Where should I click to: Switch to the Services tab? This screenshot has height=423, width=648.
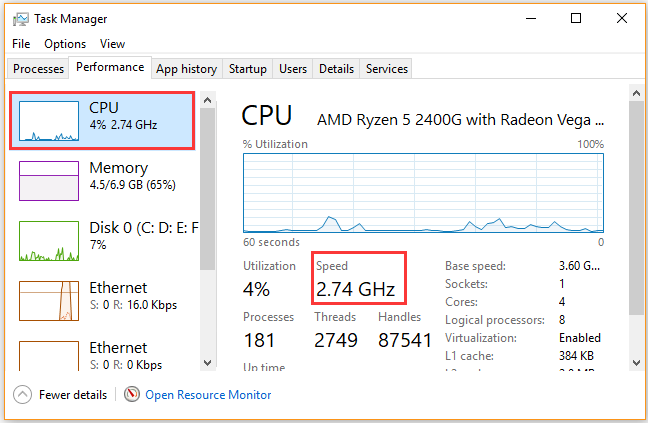[x=386, y=69]
